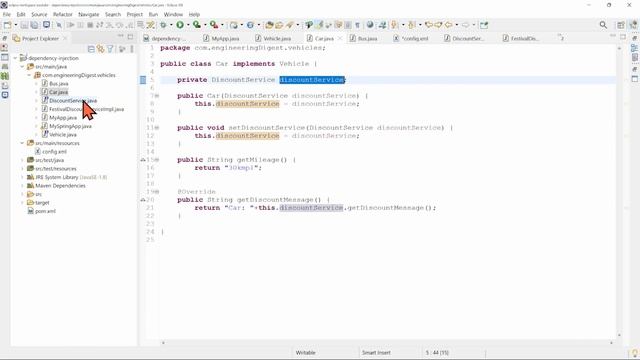640x360 pixels.
Task: Click the Previous Annotation icon
Action: (x=411, y=25)
